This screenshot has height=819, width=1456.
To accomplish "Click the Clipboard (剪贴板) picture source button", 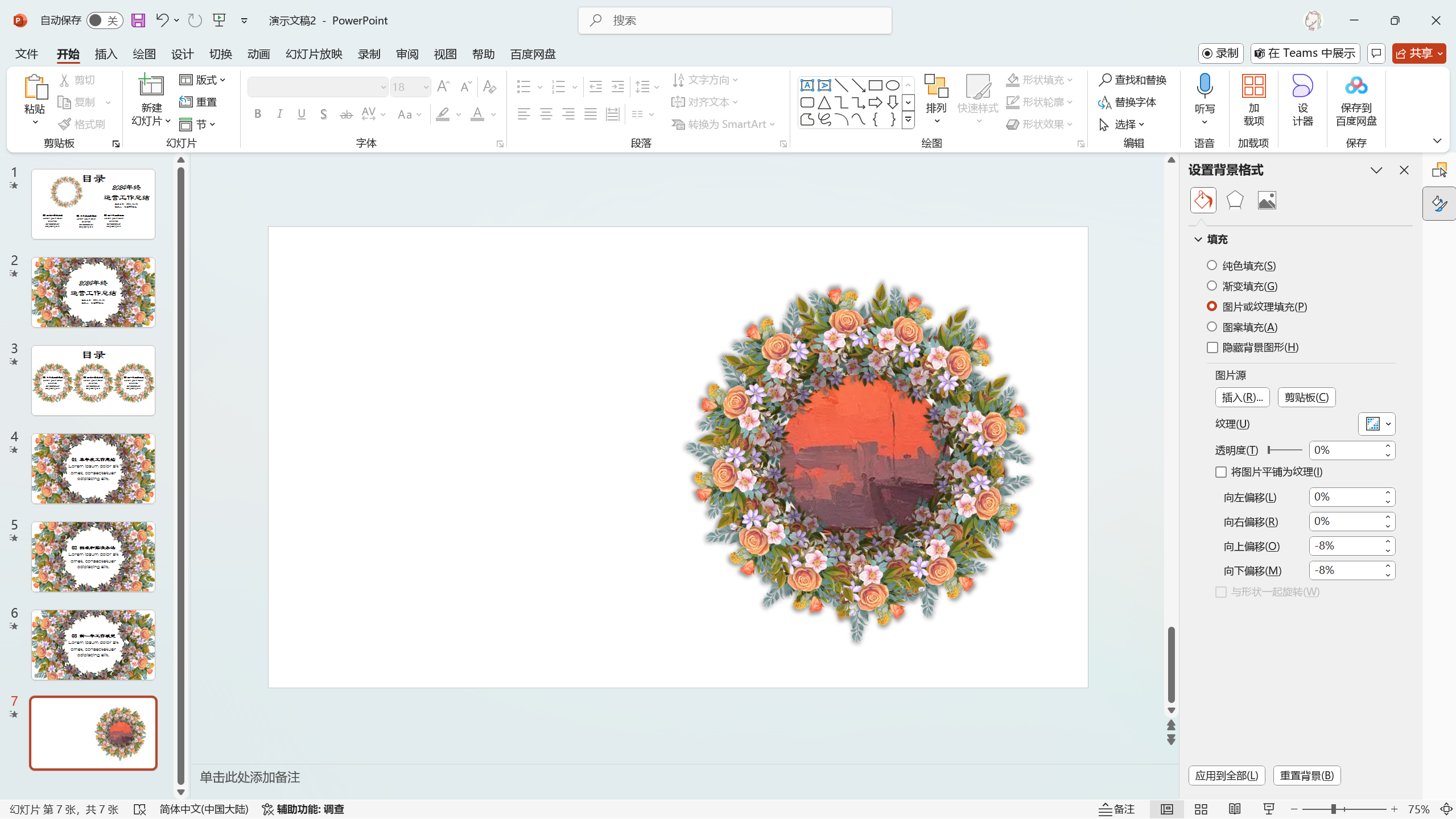I will click(x=1306, y=397).
